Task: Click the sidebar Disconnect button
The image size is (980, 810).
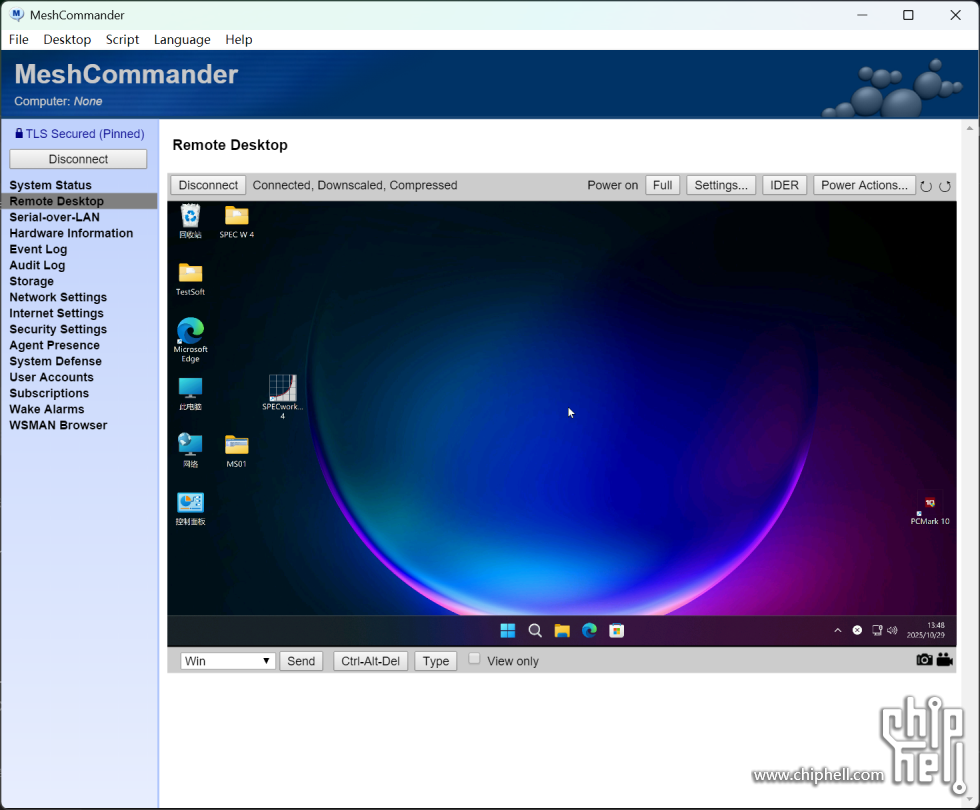Action: [78, 159]
